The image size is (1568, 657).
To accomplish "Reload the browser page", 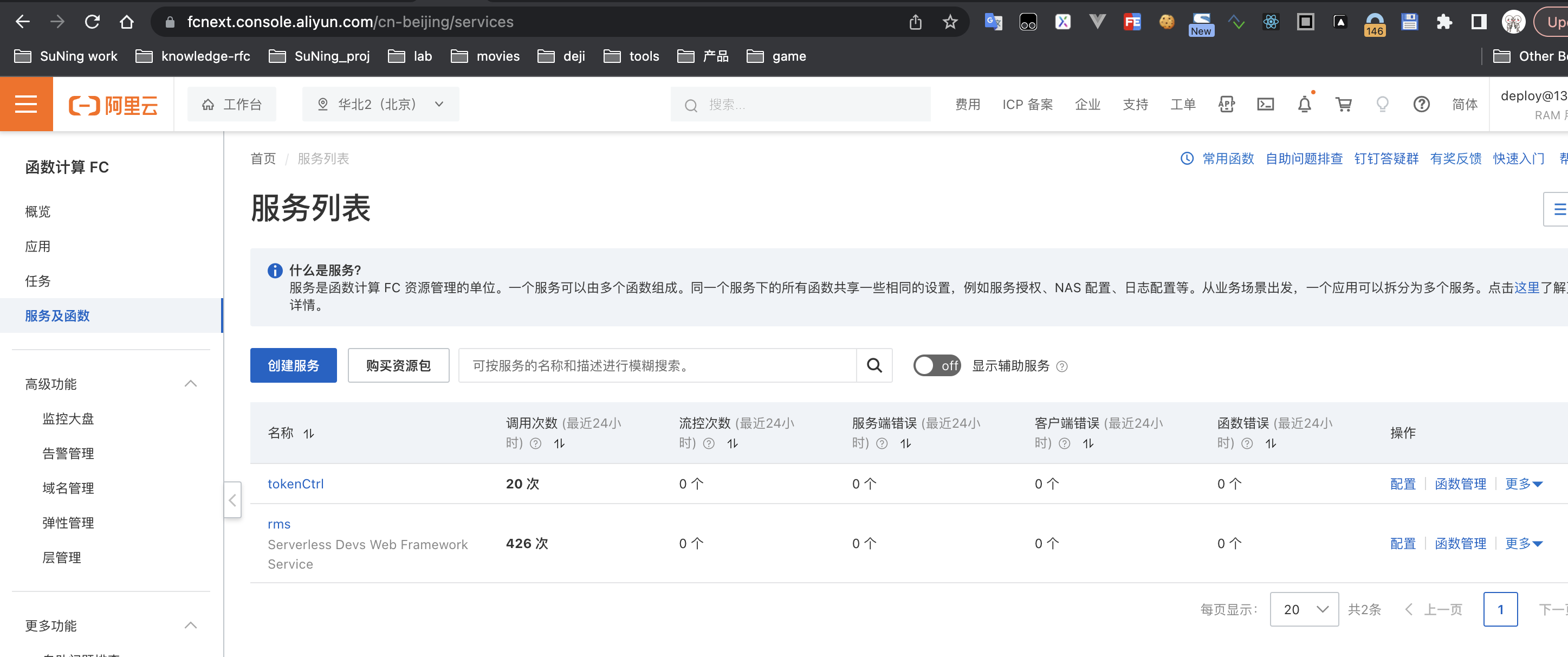I will 92,22.
